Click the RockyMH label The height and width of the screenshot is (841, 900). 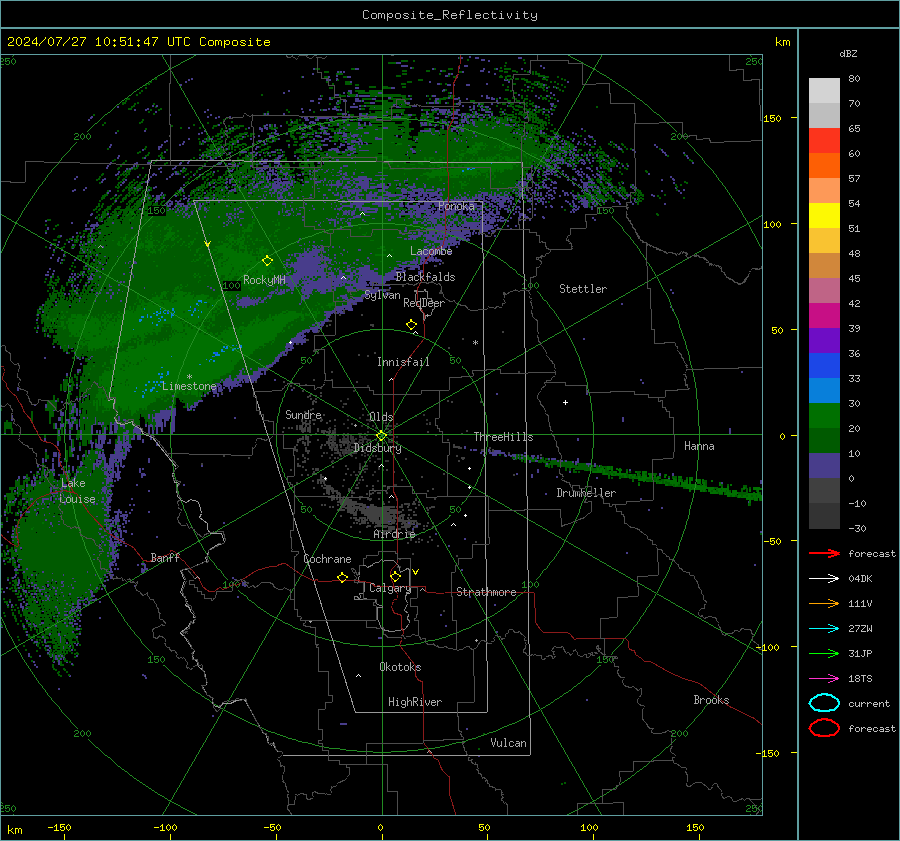click(264, 280)
